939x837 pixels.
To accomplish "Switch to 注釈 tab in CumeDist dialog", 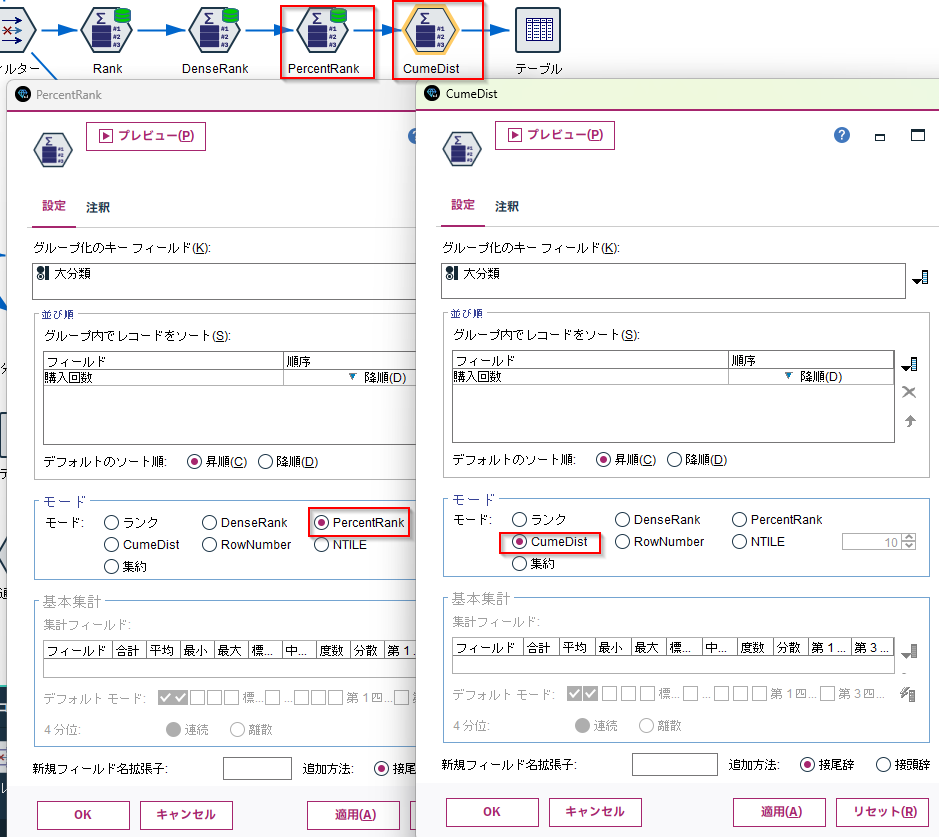I will 507,207.
